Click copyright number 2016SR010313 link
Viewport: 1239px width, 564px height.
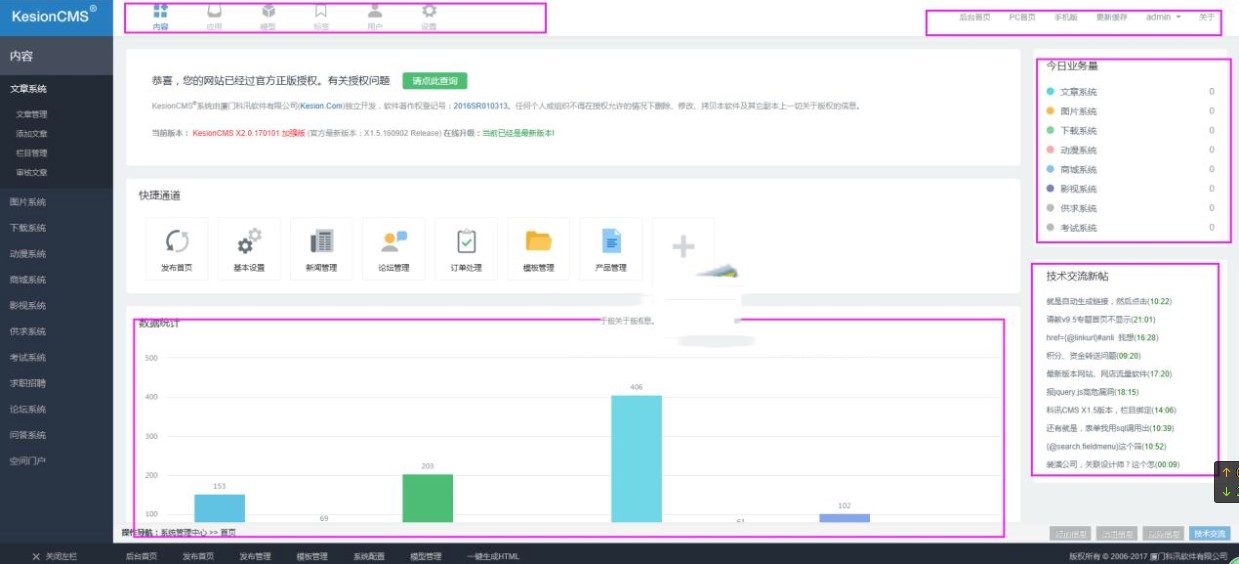[x=481, y=105]
